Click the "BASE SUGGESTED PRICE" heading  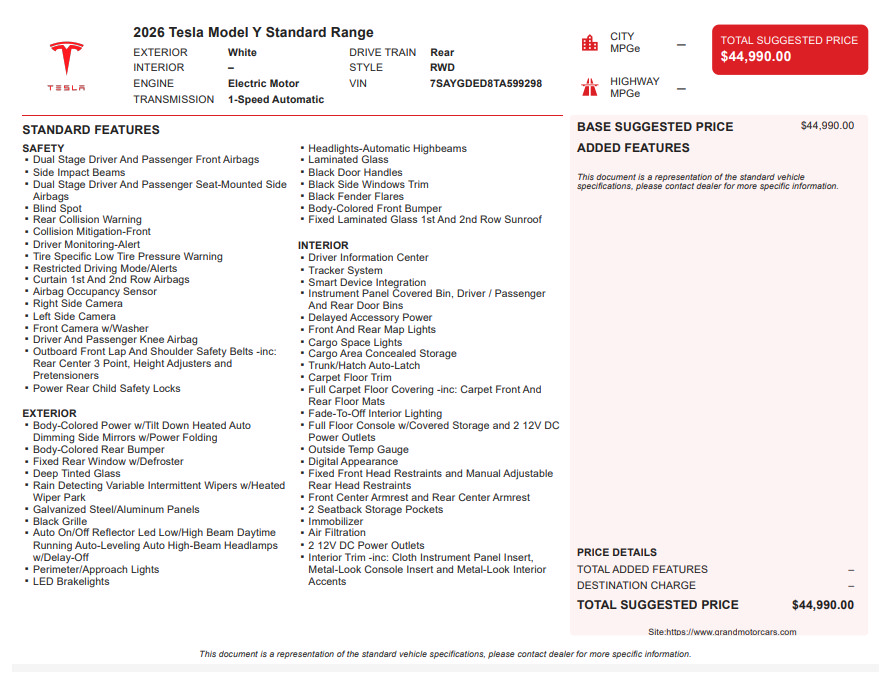coord(655,127)
